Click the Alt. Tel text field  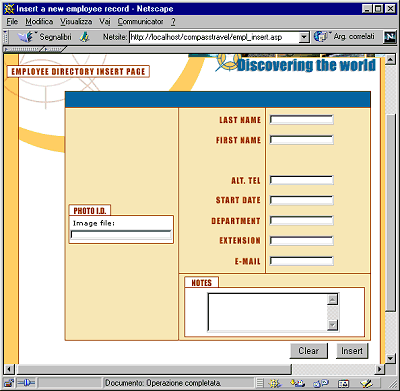[x=301, y=180]
